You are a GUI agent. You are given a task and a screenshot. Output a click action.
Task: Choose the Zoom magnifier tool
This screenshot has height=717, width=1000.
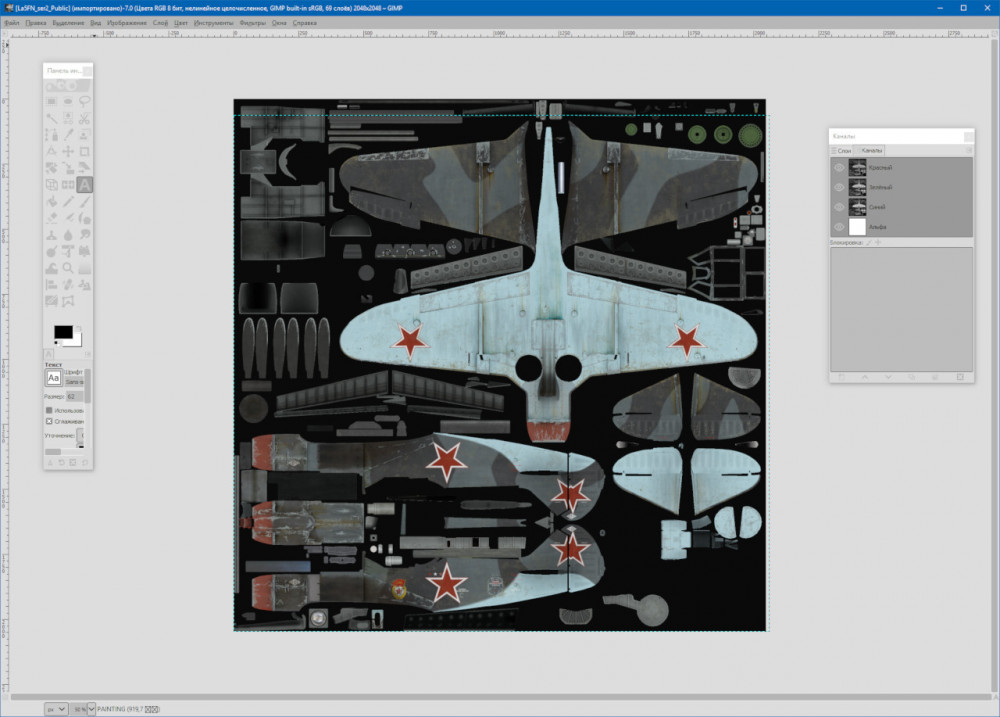click(x=68, y=268)
